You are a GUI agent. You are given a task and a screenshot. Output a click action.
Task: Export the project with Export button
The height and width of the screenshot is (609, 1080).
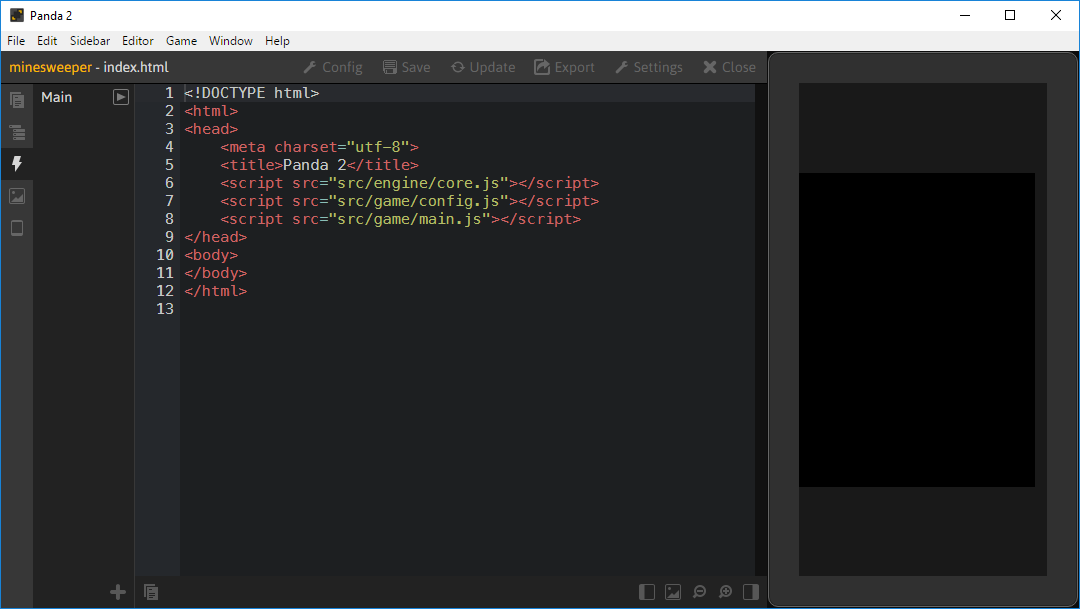pos(564,68)
